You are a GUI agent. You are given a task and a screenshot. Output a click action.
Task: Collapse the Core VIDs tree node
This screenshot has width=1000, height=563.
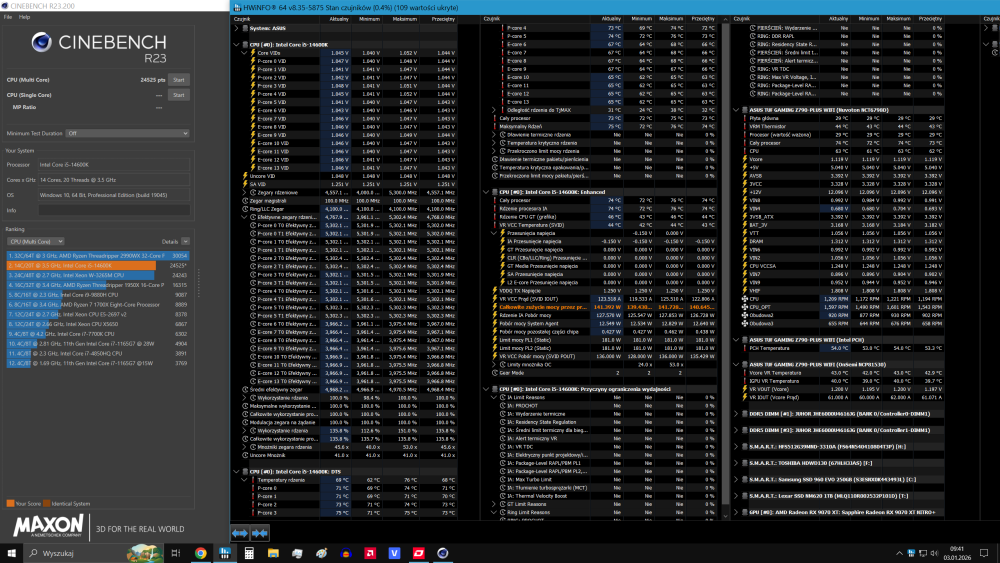tap(246, 52)
